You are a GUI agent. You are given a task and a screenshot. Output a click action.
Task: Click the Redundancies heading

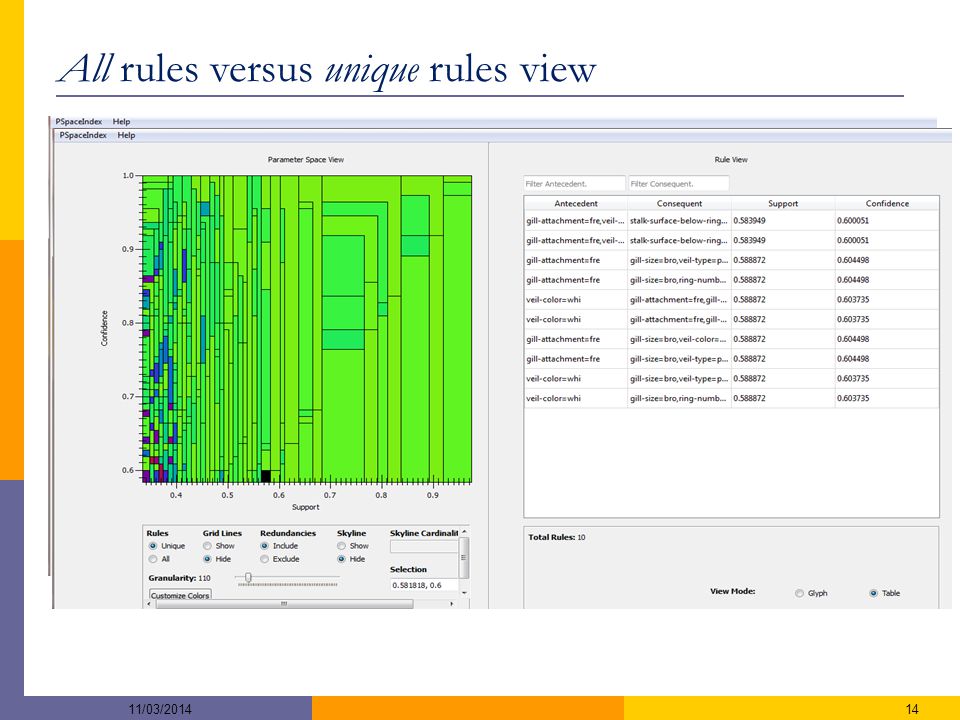[x=288, y=533]
